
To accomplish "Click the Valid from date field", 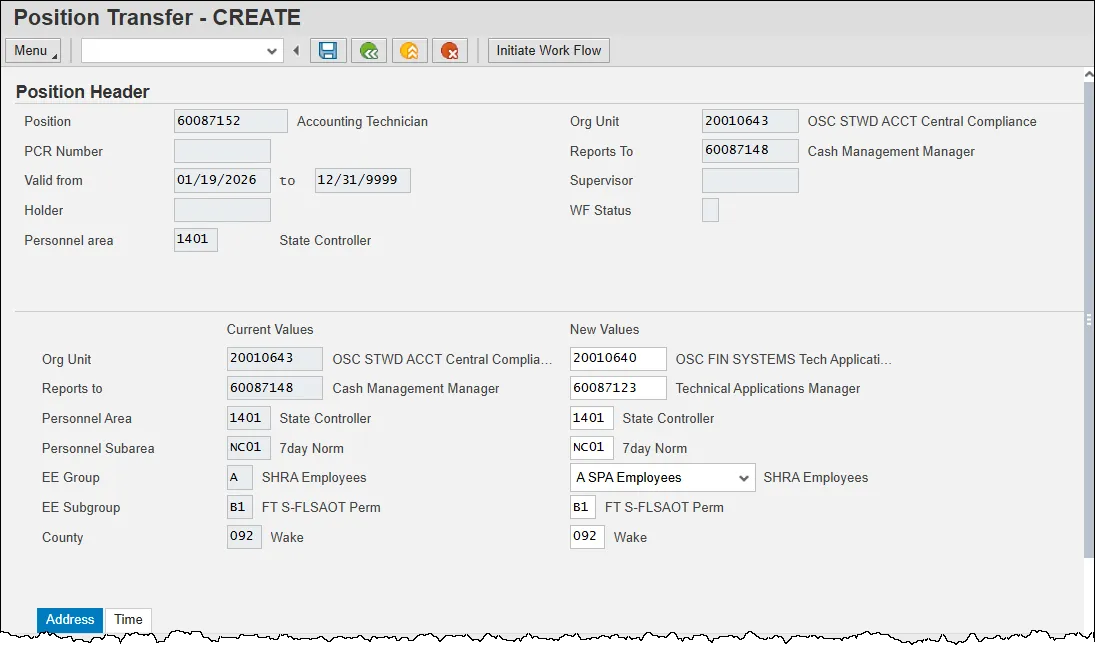I will 222,181.
